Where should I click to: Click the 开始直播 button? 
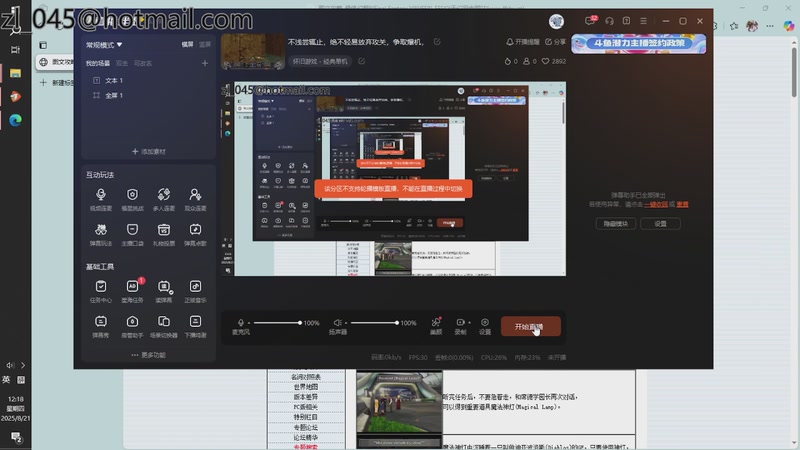click(x=531, y=327)
